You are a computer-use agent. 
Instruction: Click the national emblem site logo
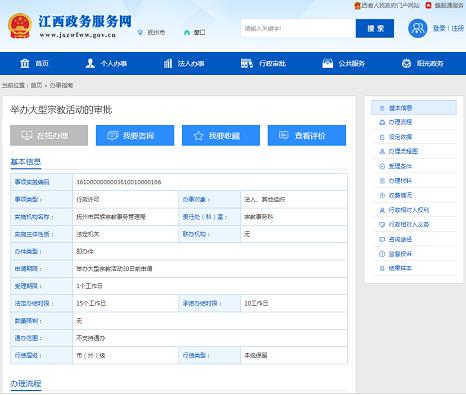(x=20, y=26)
